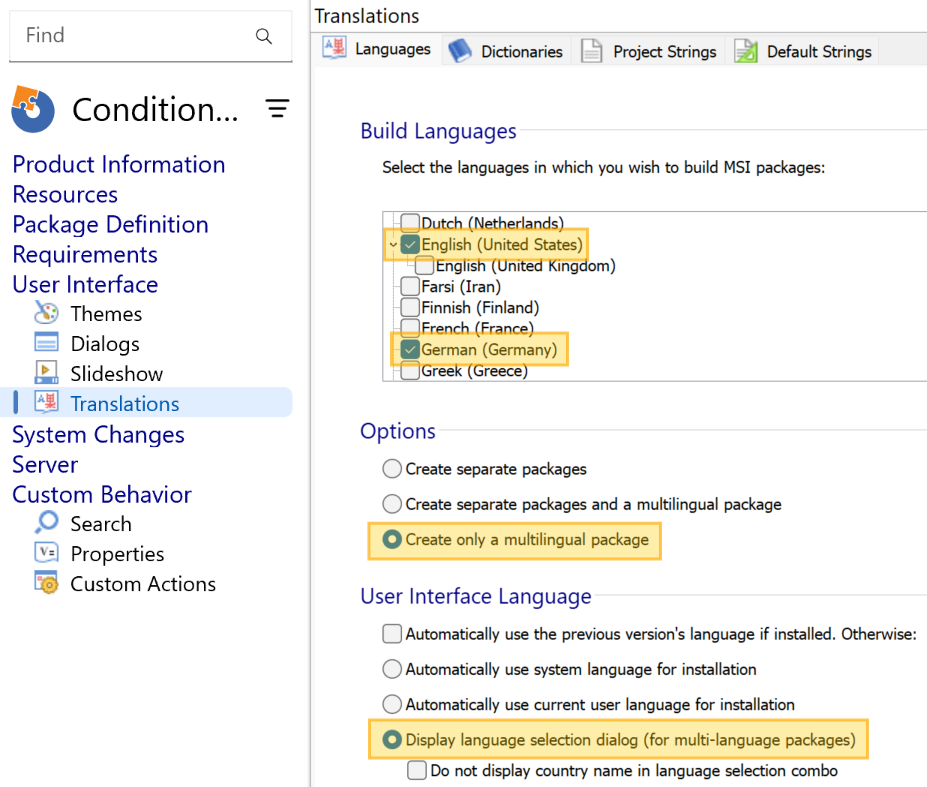Check do not display country name option
Viewport: 927px width, 787px height.
(417, 770)
